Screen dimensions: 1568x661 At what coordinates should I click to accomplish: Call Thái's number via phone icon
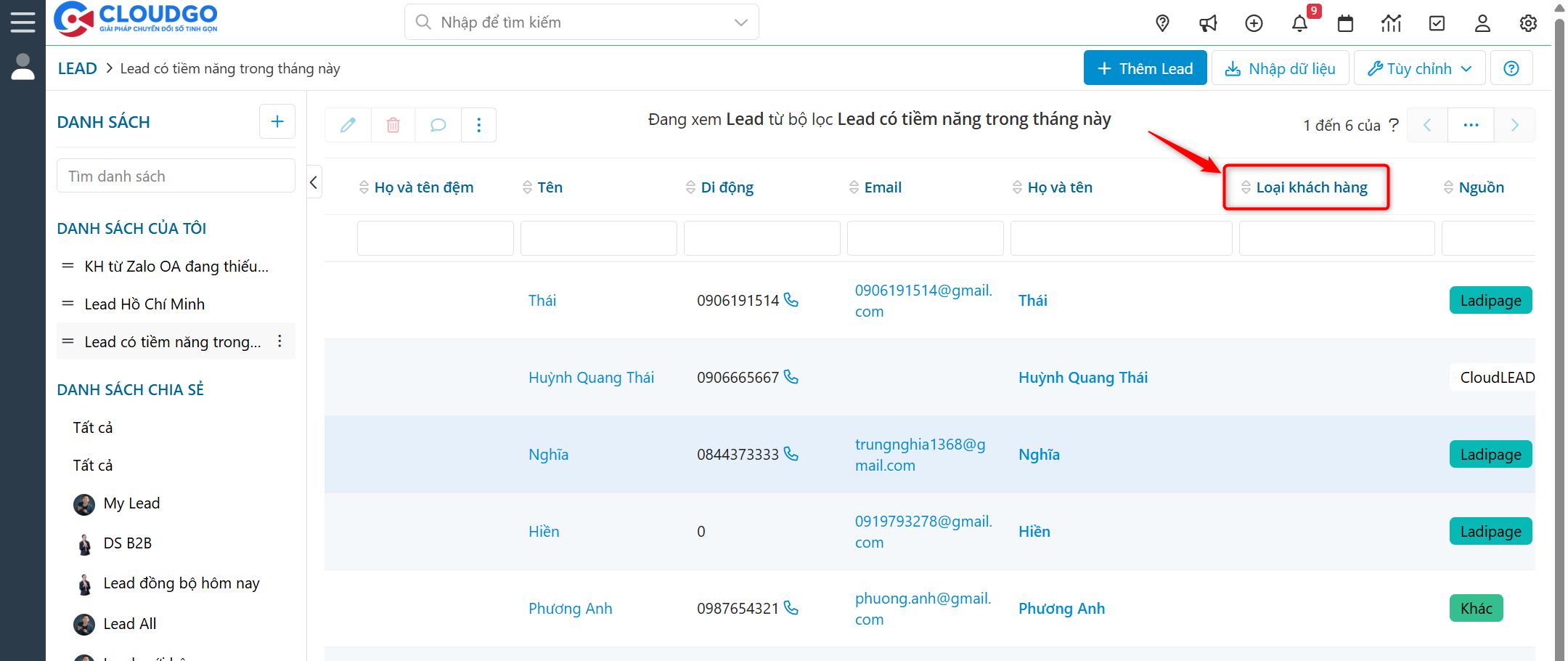pyautogui.click(x=791, y=300)
